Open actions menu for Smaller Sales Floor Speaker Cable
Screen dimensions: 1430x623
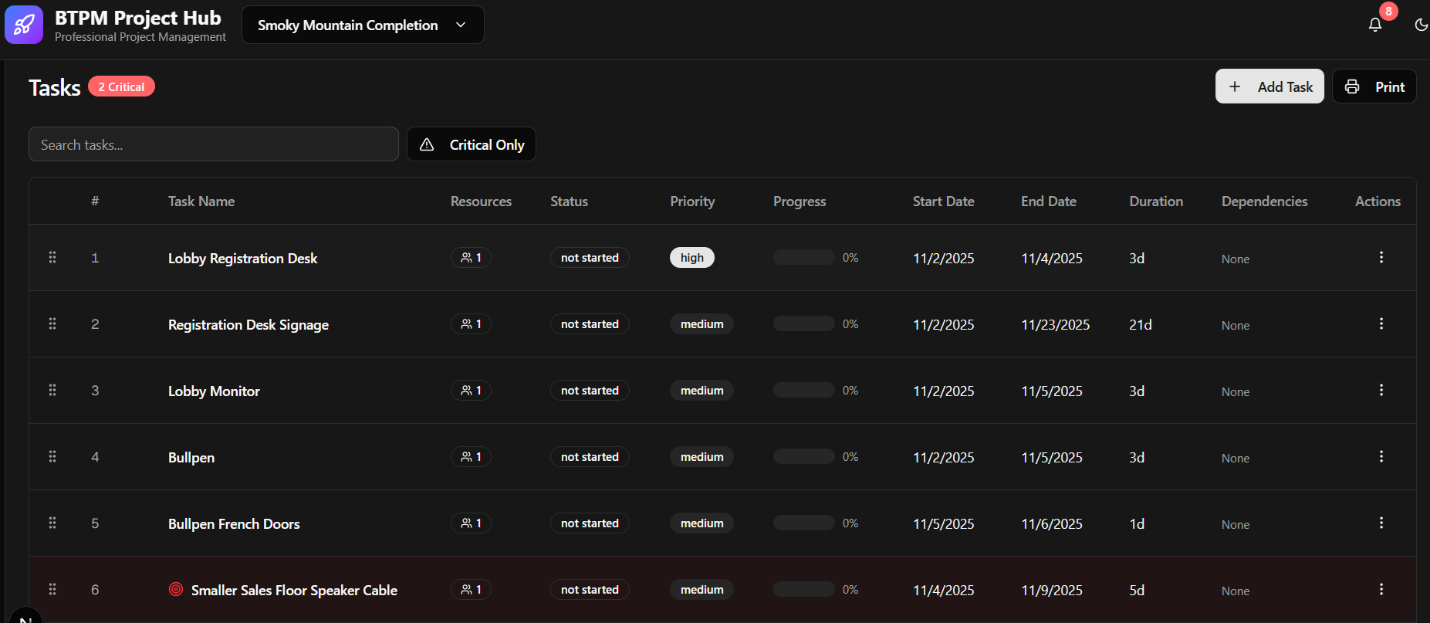coord(1381,590)
